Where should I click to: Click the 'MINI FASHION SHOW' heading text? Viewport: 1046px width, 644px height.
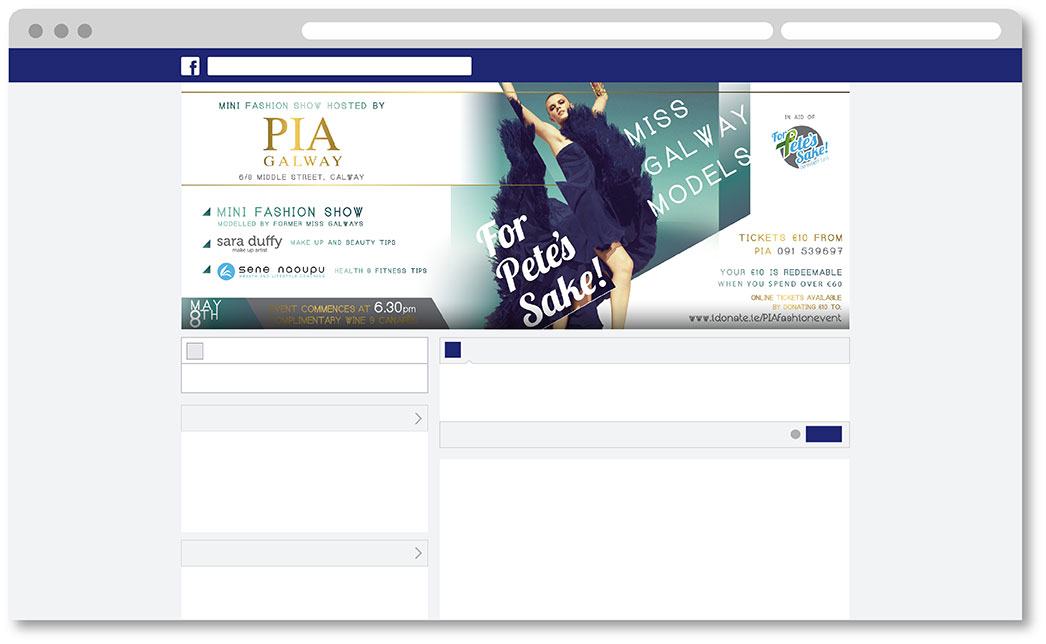(x=290, y=212)
